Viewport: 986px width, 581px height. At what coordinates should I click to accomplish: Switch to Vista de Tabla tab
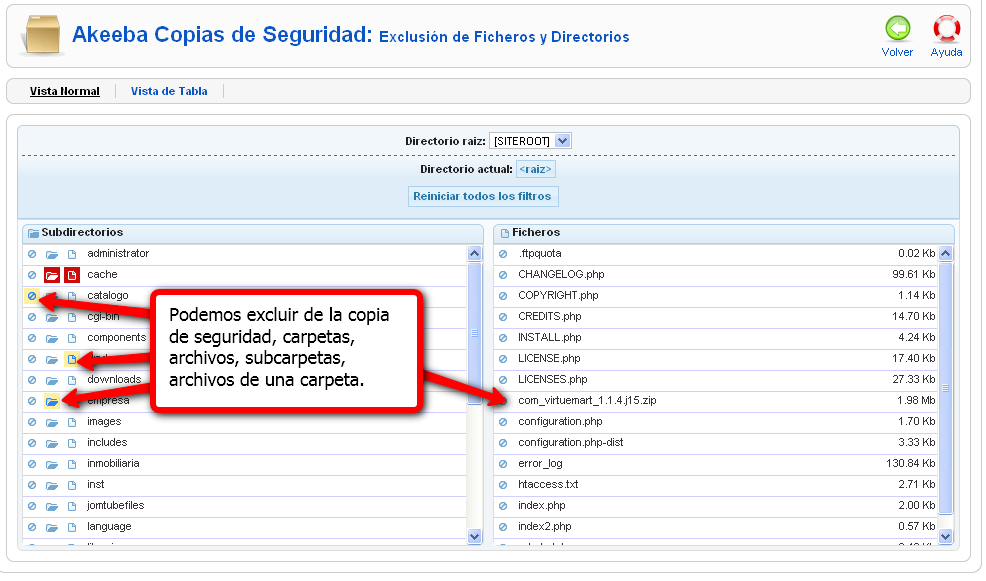click(170, 92)
